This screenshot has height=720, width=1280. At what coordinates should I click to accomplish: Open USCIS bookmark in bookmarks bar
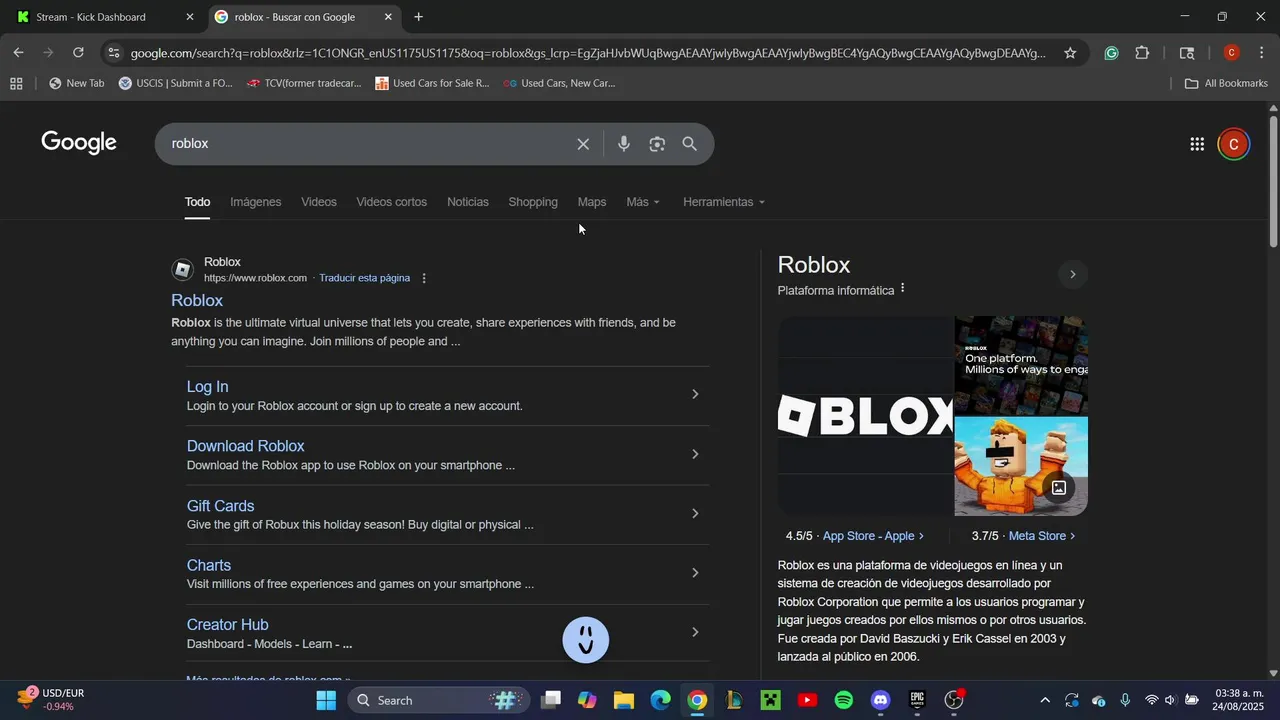coord(175,83)
